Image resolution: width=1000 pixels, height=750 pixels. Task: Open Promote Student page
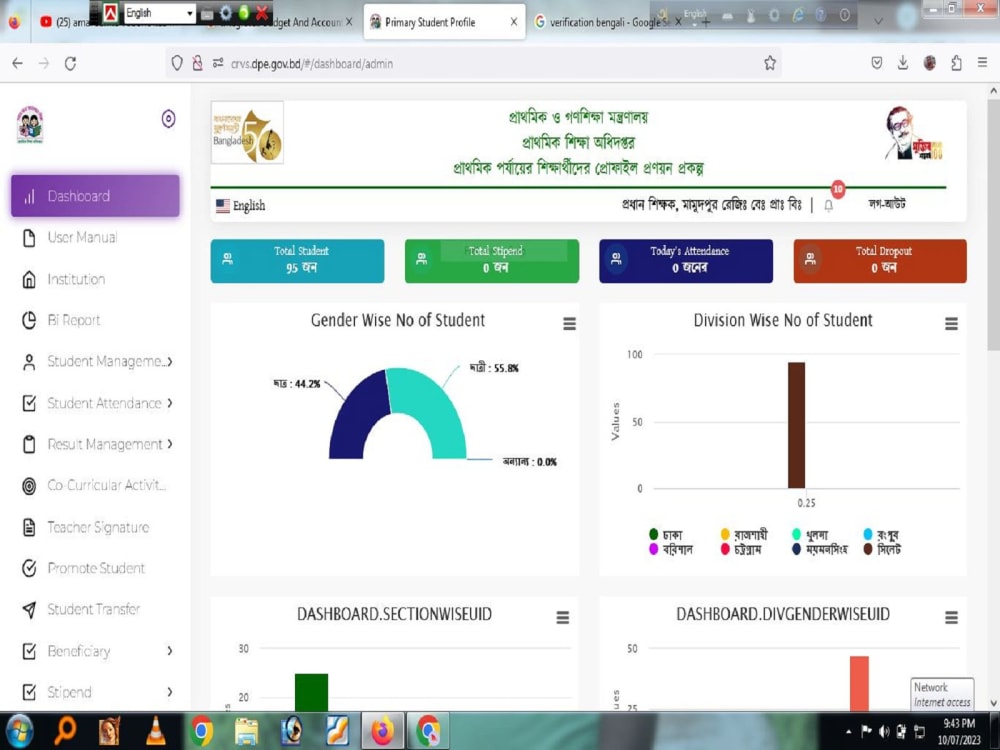pos(96,568)
